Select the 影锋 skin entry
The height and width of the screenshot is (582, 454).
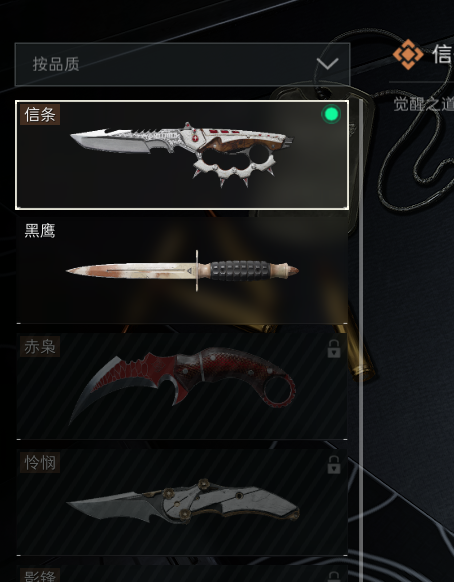pyautogui.click(x=182, y=573)
